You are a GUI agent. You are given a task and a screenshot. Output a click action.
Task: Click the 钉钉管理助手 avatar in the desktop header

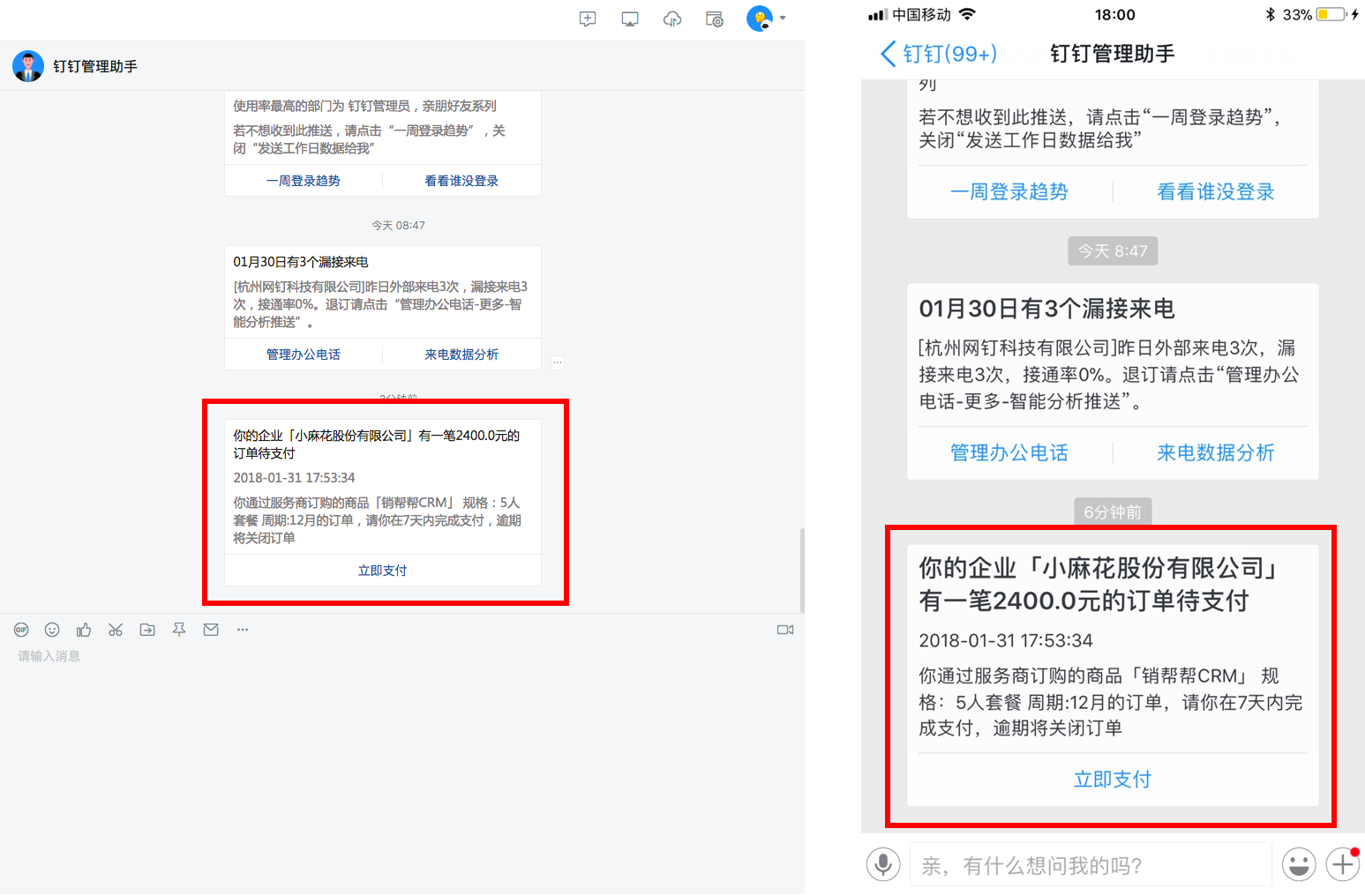pos(28,66)
